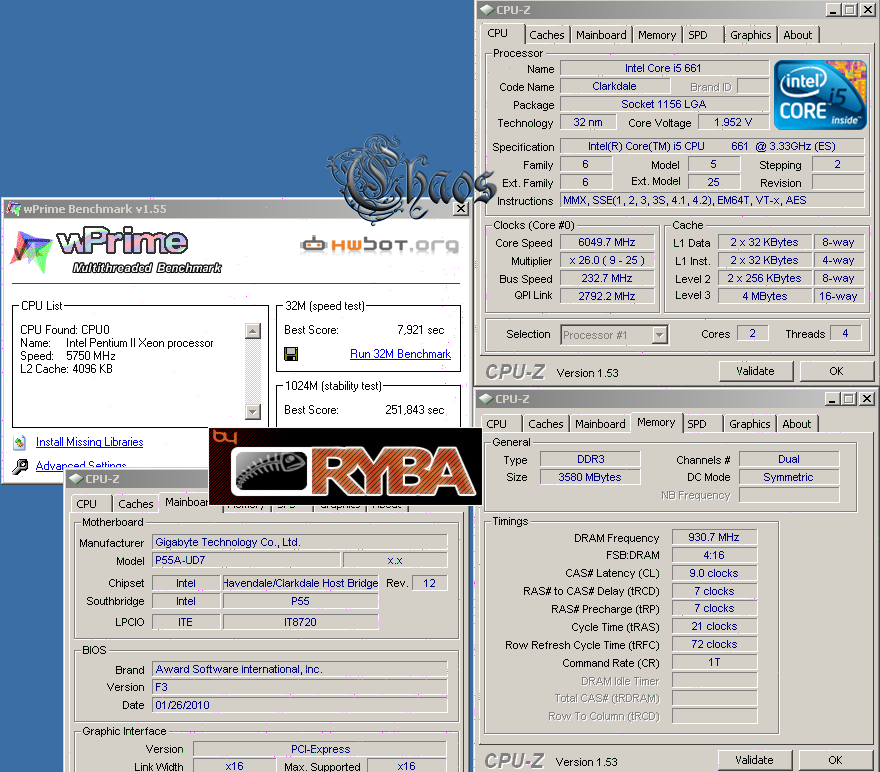Close the wPrime Benchmark window

460,209
